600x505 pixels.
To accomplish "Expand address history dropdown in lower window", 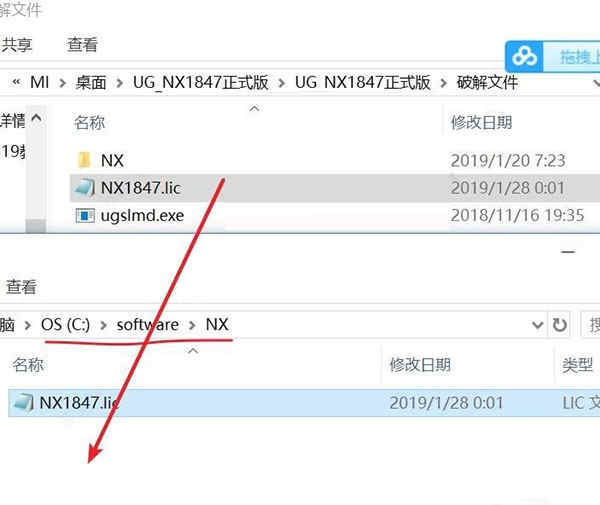I will click(x=537, y=325).
